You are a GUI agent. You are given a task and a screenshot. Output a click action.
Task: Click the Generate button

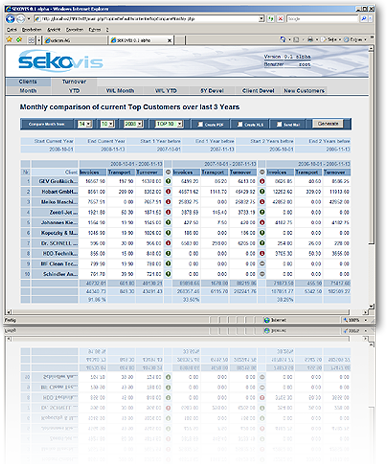coord(328,124)
